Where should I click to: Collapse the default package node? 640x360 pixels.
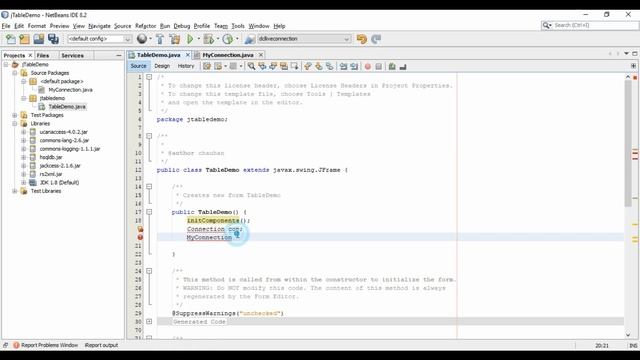pos(24,82)
